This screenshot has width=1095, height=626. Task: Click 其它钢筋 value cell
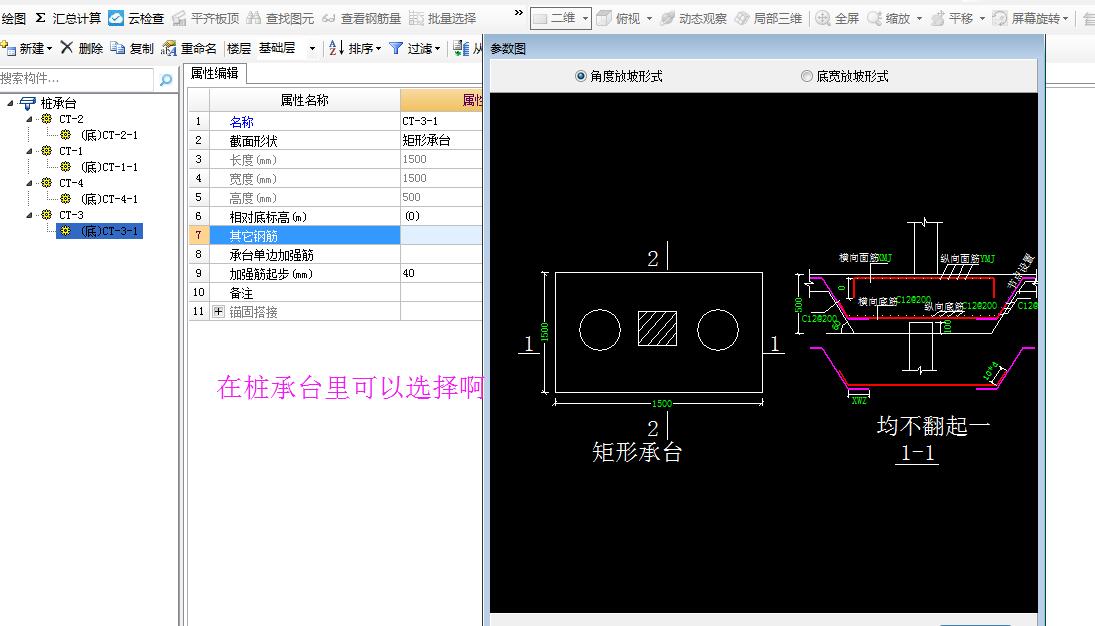click(441, 235)
